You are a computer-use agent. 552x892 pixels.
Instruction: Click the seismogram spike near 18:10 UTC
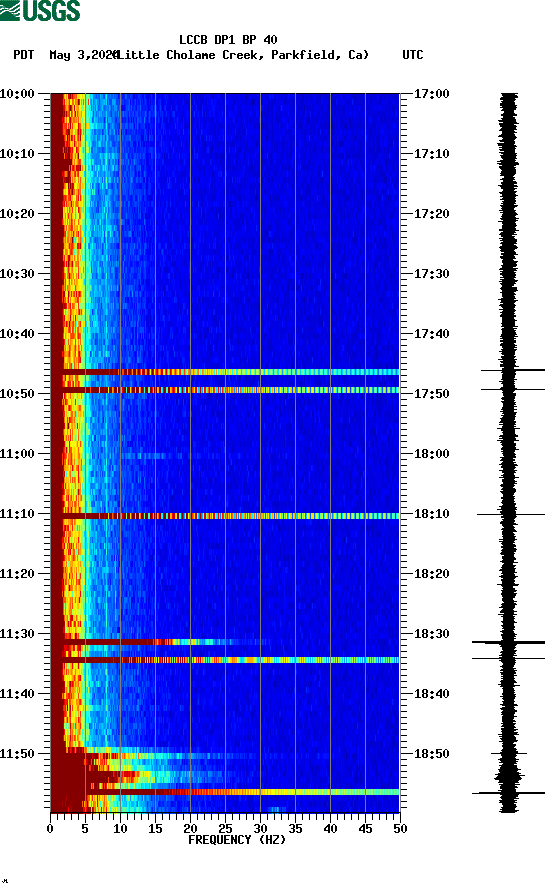click(x=510, y=514)
